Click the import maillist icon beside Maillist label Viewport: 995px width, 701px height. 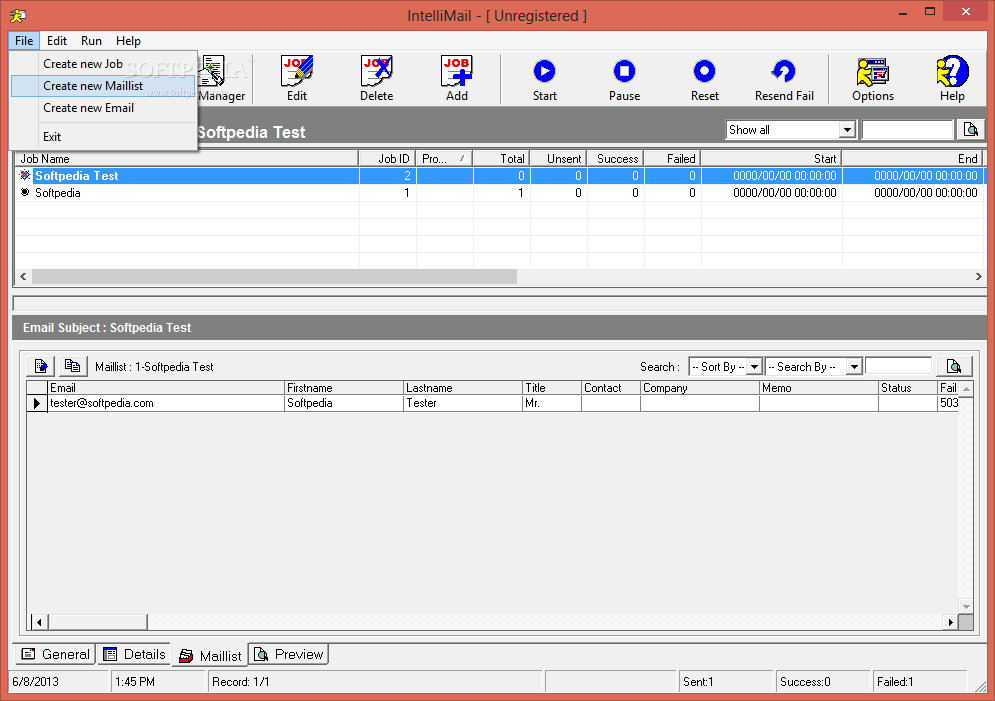(x=41, y=366)
